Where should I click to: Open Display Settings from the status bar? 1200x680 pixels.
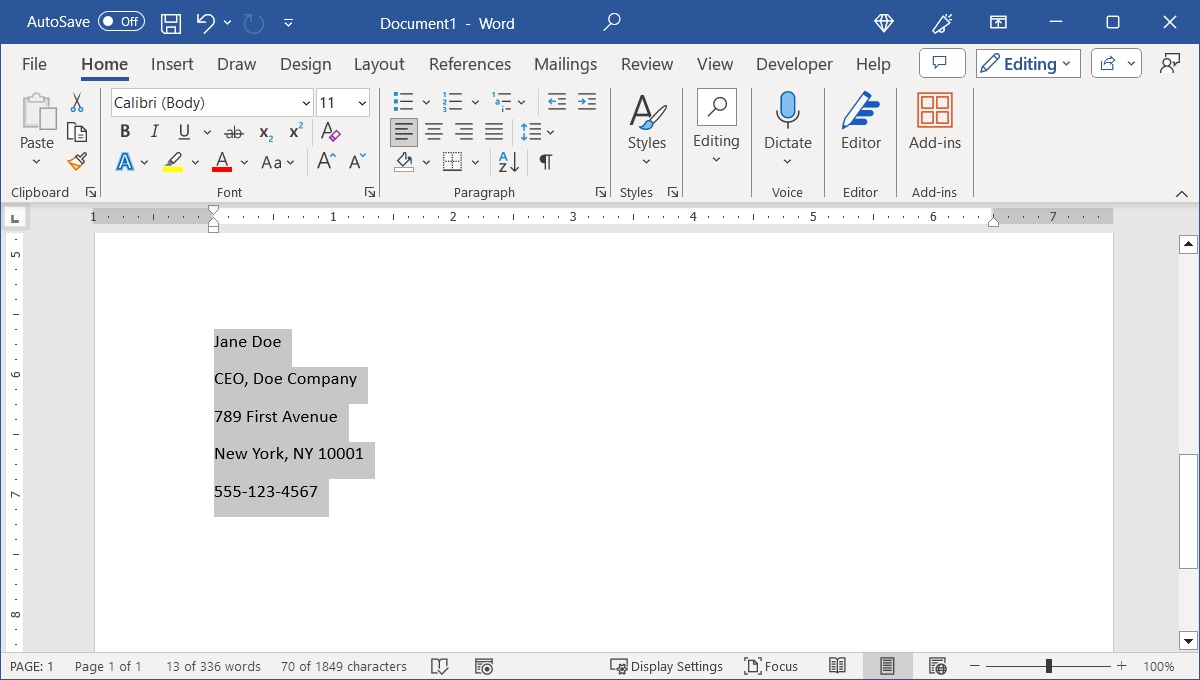click(x=667, y=665)
